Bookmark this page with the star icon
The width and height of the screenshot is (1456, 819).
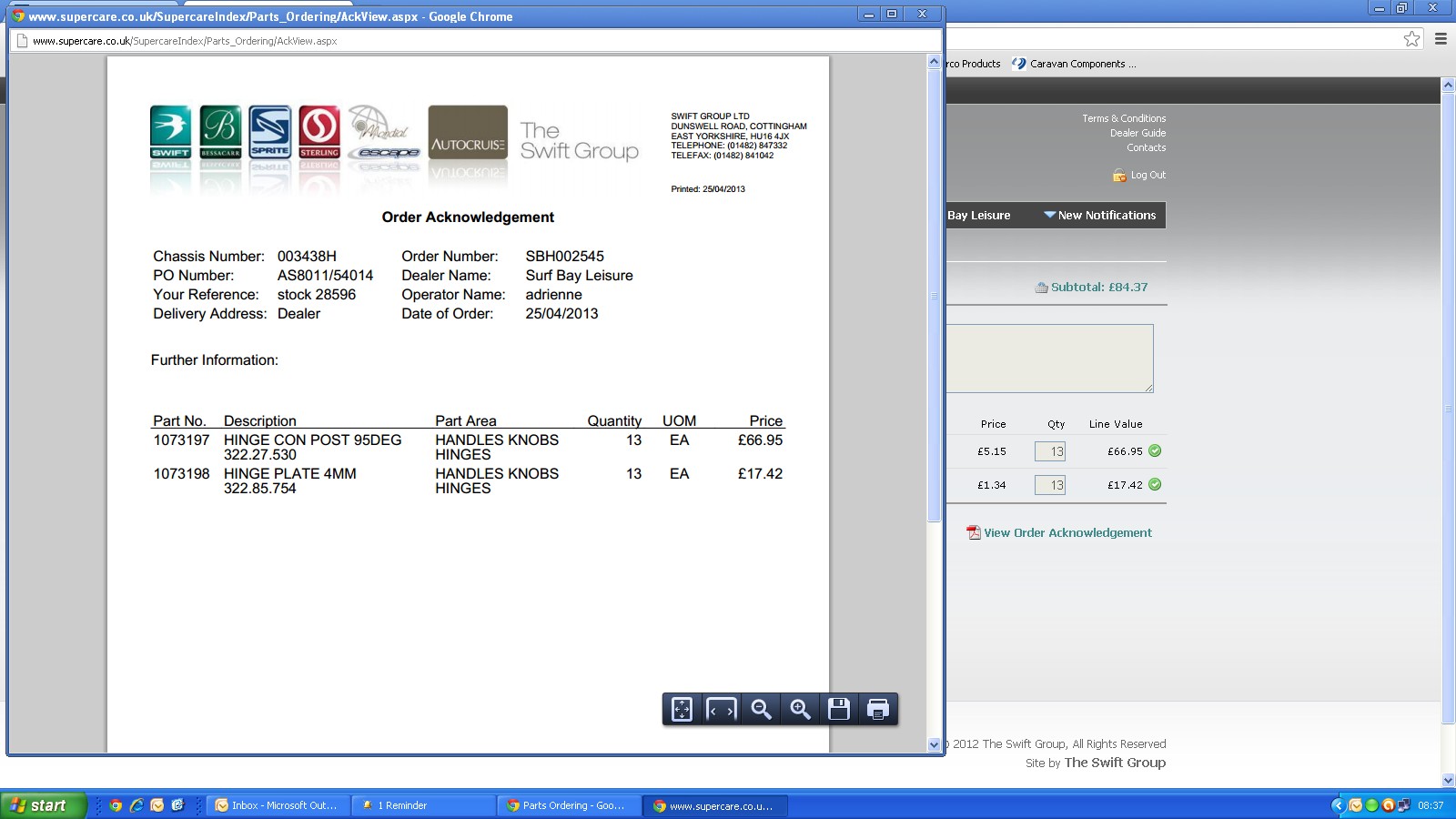pos(1411,38)
